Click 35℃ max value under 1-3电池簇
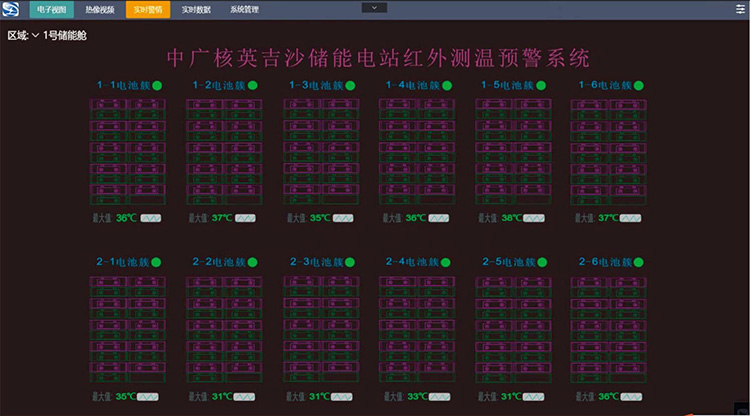 320,218
